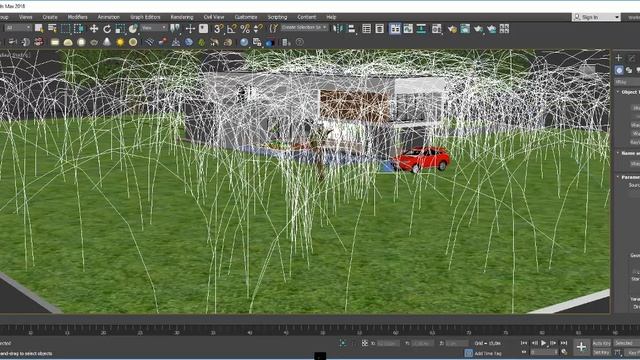The height and width of the screenshot is (360, 640).
Task: Click Render Production teapot icon
Action: [x=478, y=29]
